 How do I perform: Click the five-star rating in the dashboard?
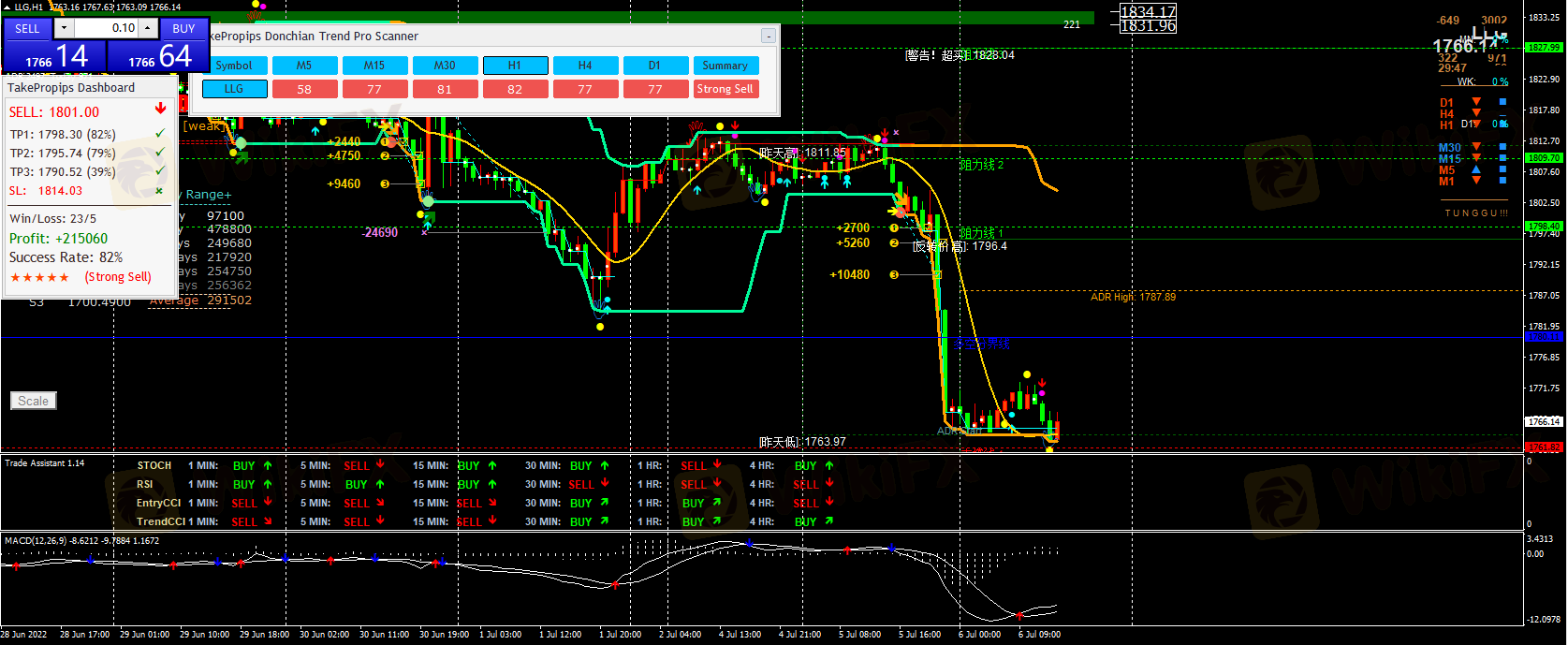(x=39, y=278)
